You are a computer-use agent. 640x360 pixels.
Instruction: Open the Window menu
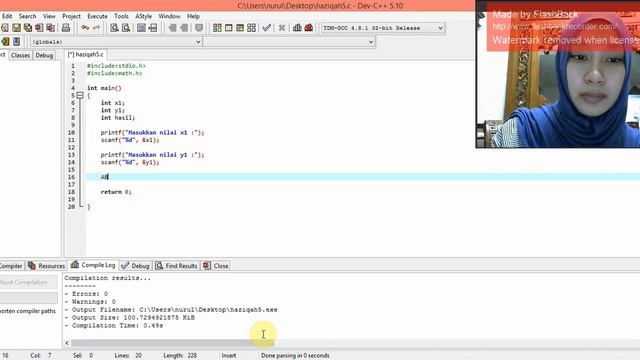tap(169, 16)
